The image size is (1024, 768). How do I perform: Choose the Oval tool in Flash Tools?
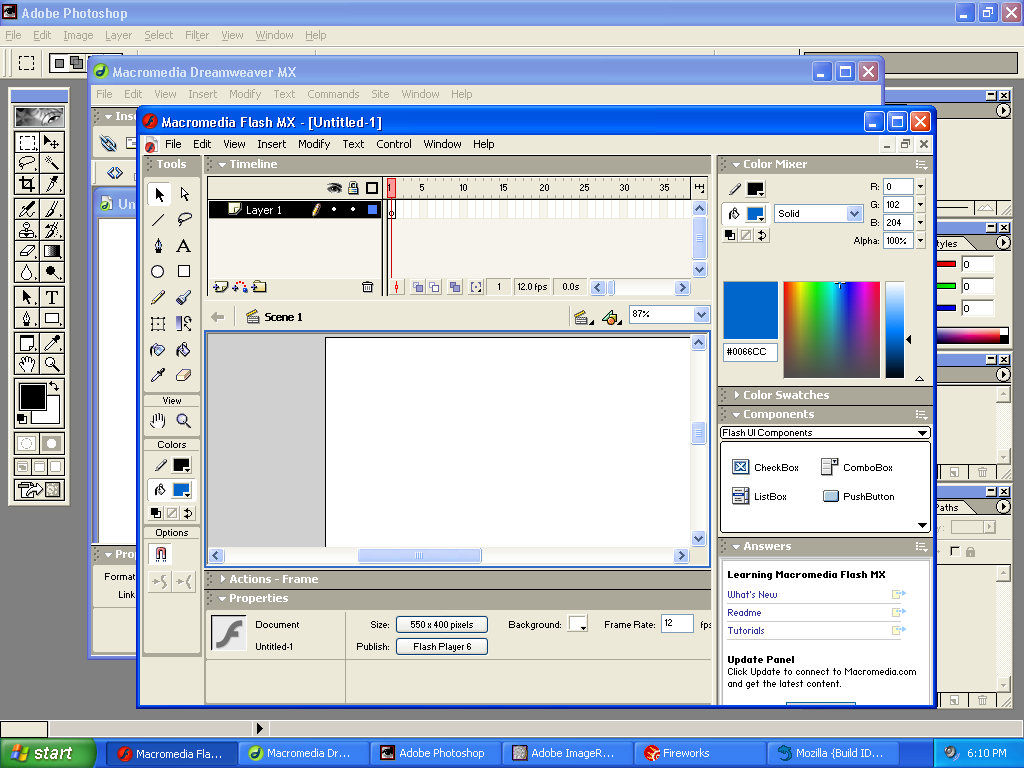pos(157,272)
